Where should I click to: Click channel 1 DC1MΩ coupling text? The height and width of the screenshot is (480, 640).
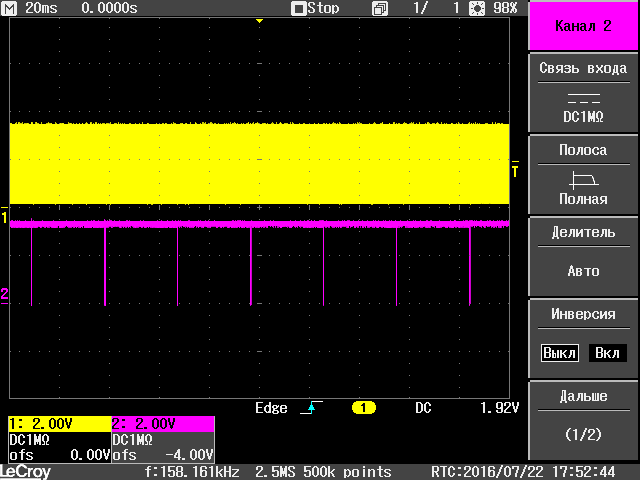point(29,440)
